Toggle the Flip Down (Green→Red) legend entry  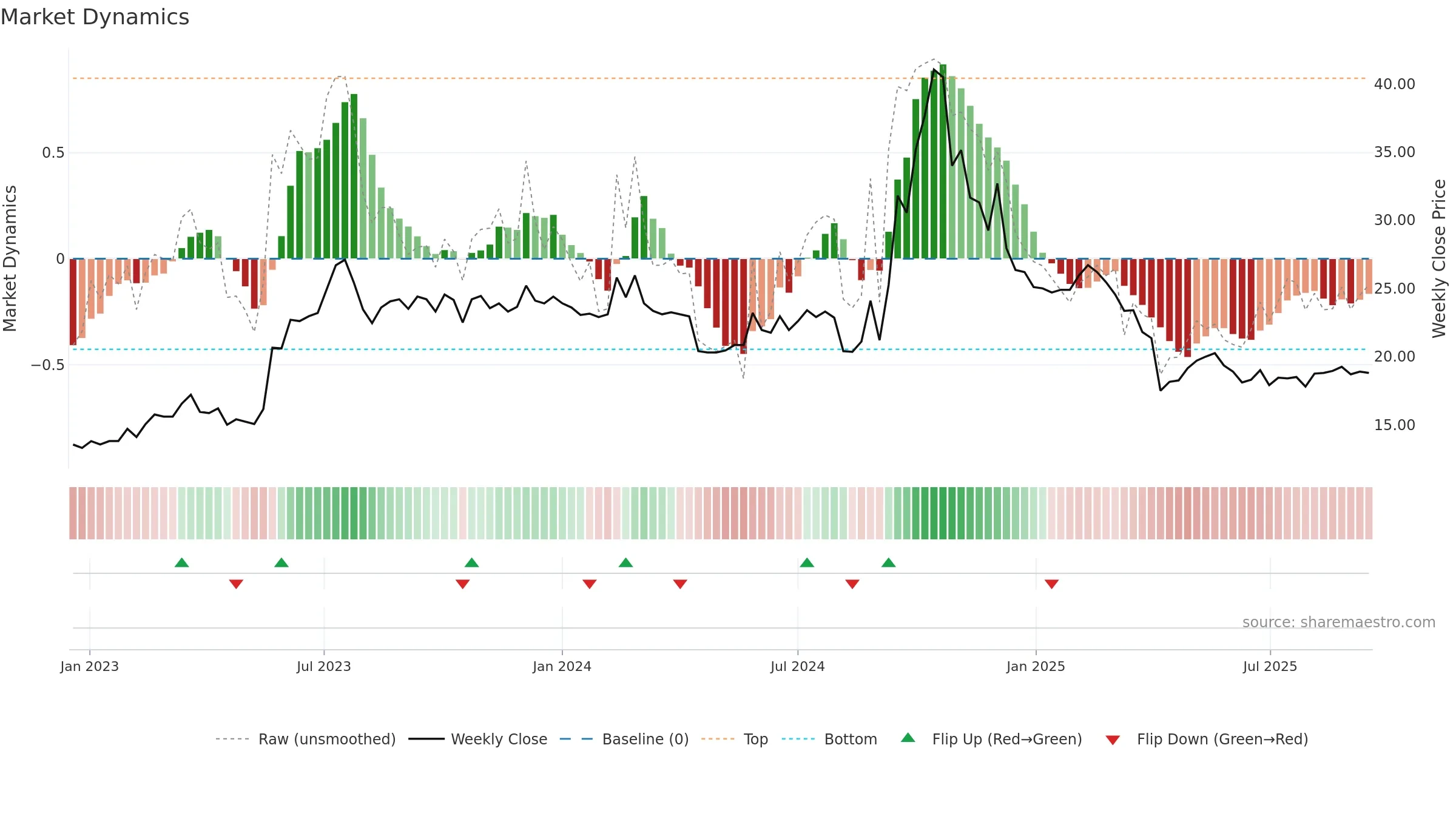1206,739
